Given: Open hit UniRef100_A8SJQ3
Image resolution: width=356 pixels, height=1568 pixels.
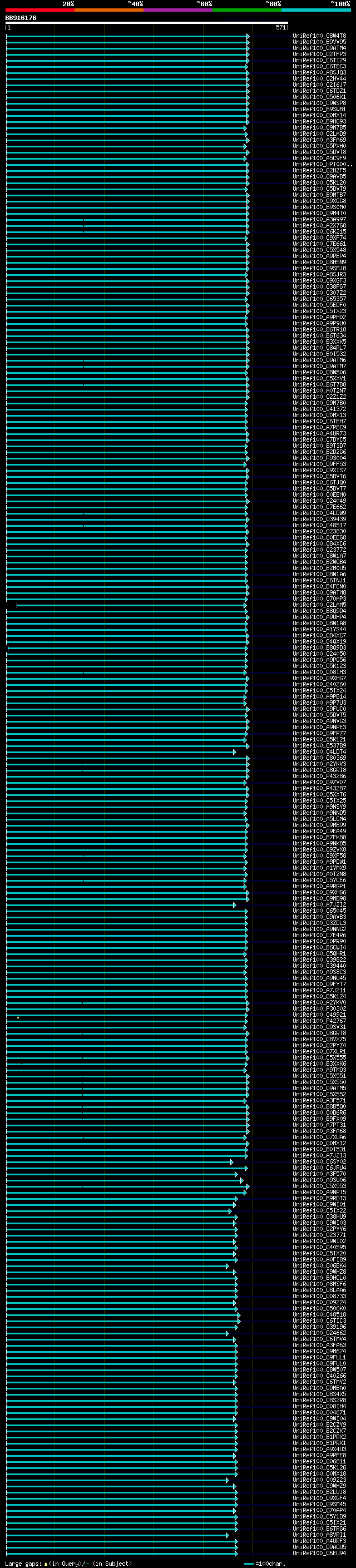Looking at the screenshot, I should 319,72.
